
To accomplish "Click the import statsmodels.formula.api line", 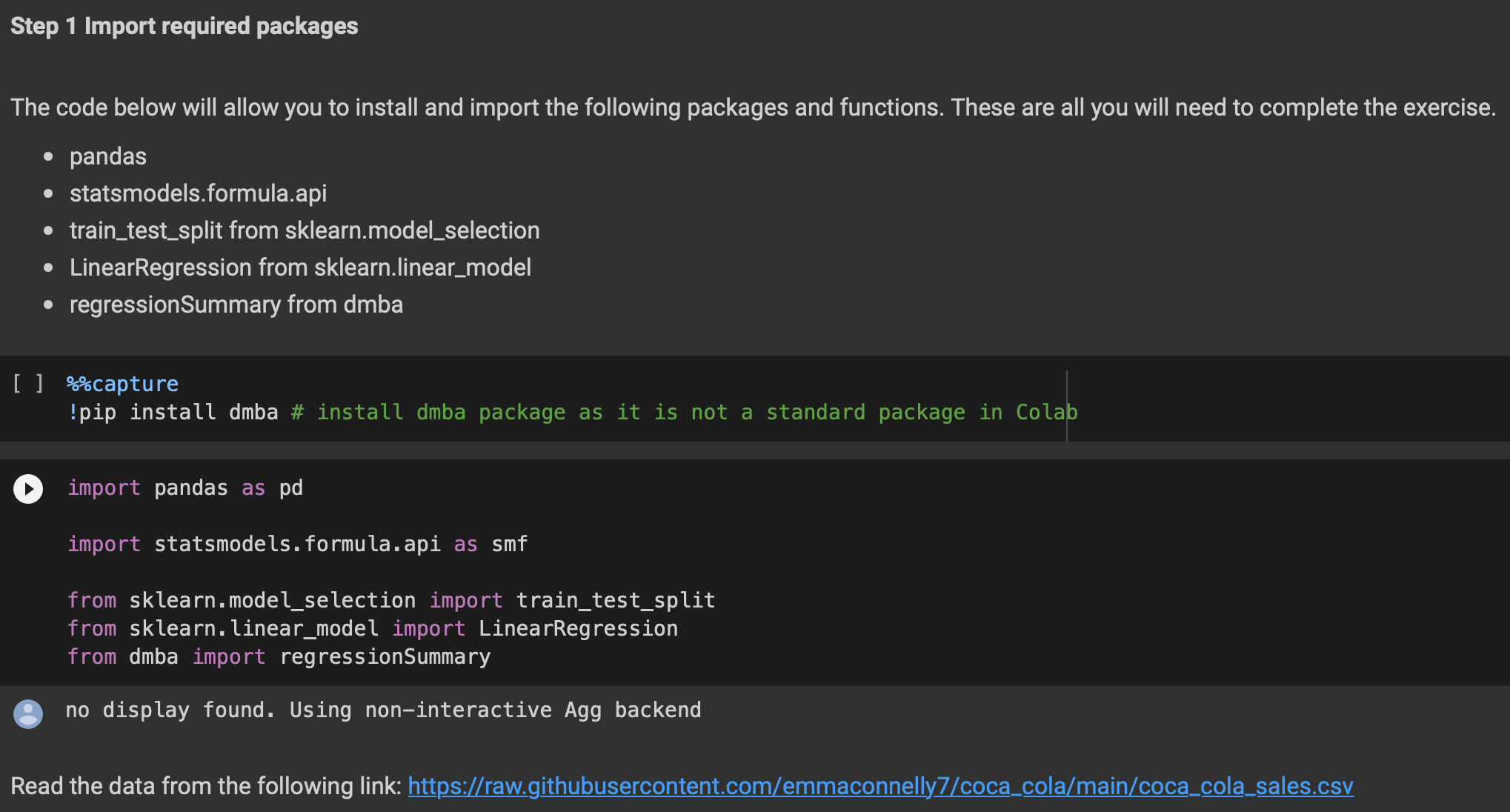I will [x=296, y=544].
